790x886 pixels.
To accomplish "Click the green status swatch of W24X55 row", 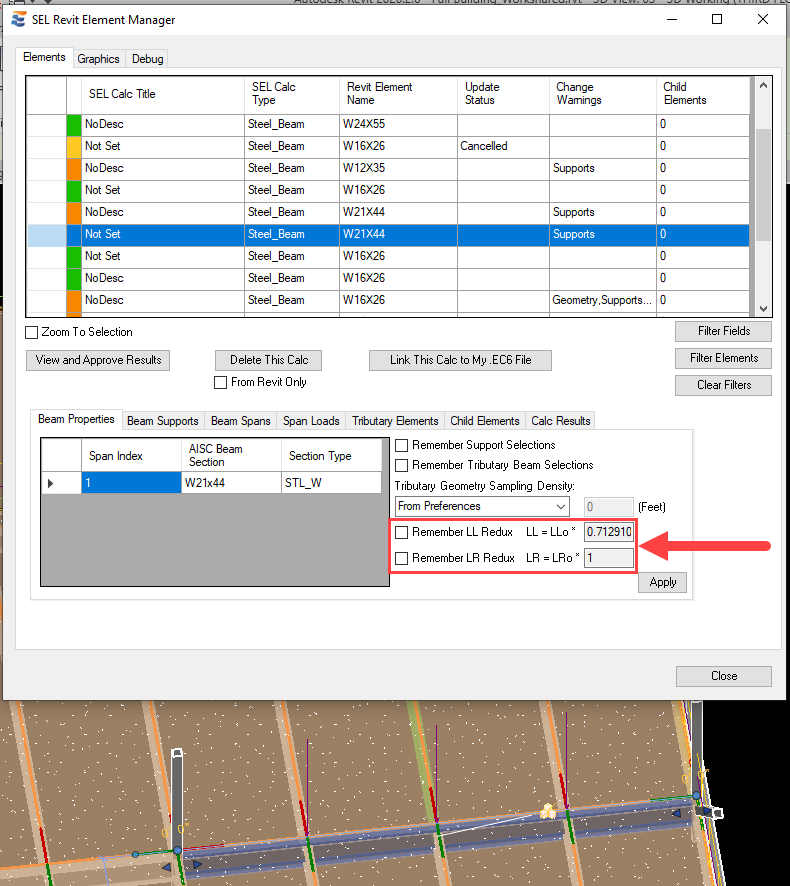I will tap(74, 125).
